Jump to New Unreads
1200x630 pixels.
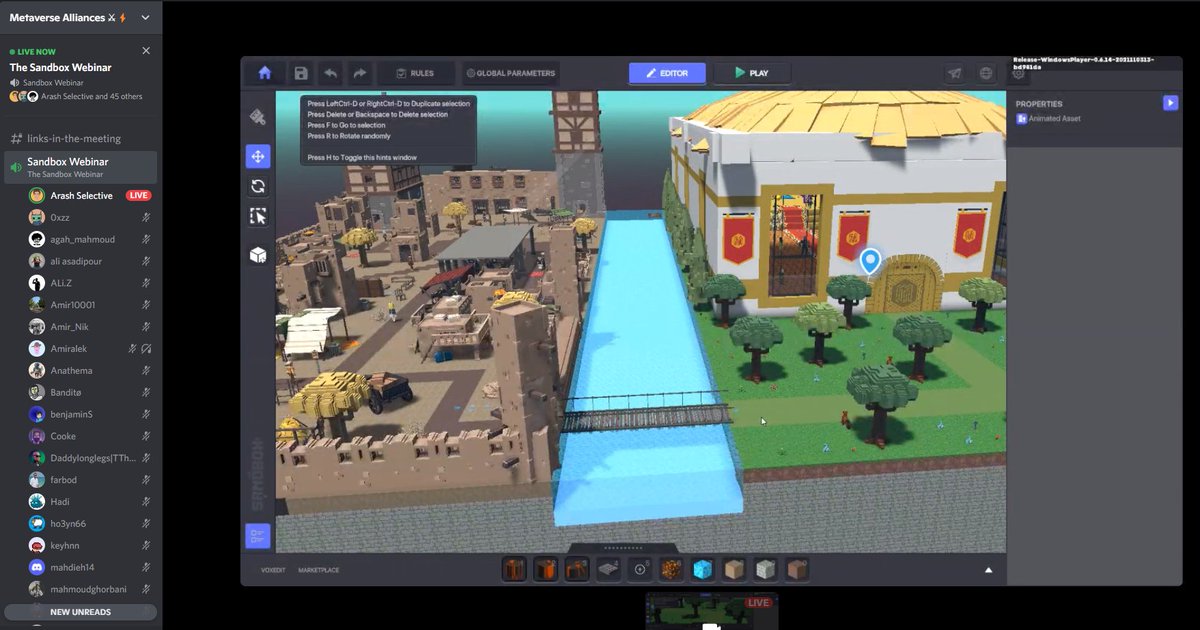click(80, 612)
